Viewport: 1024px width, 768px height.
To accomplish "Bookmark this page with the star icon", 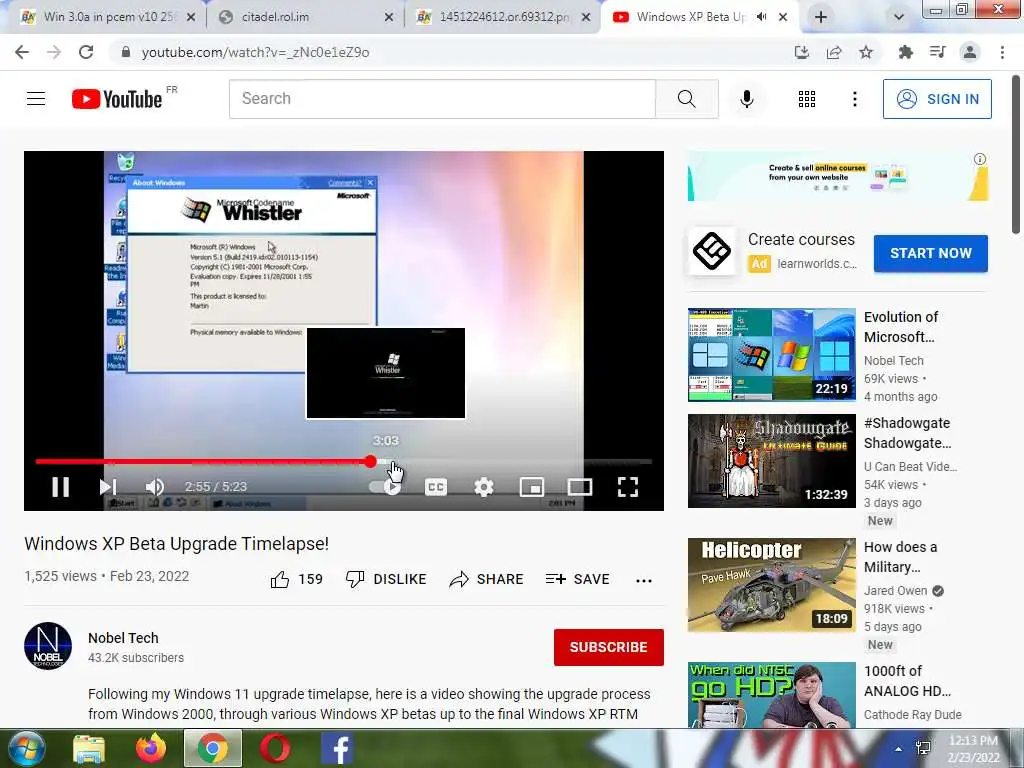I will point(866,52).
